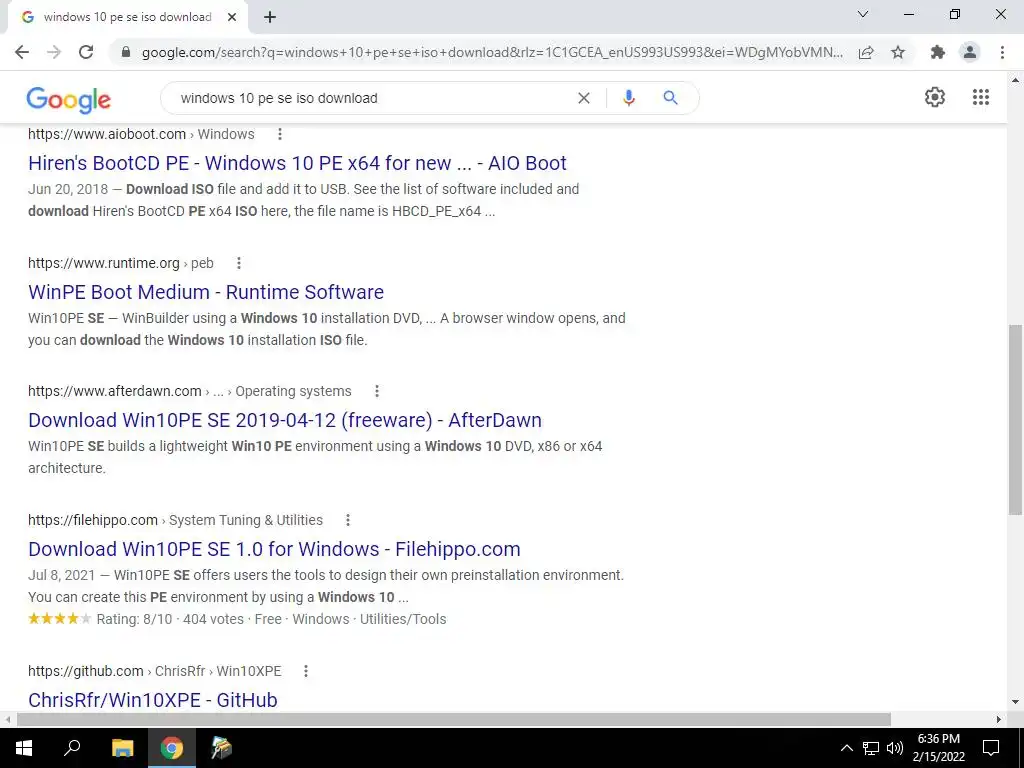Open options for runtime.org result
This screenshot has width=1024, height=768.
tap(239, 263)
